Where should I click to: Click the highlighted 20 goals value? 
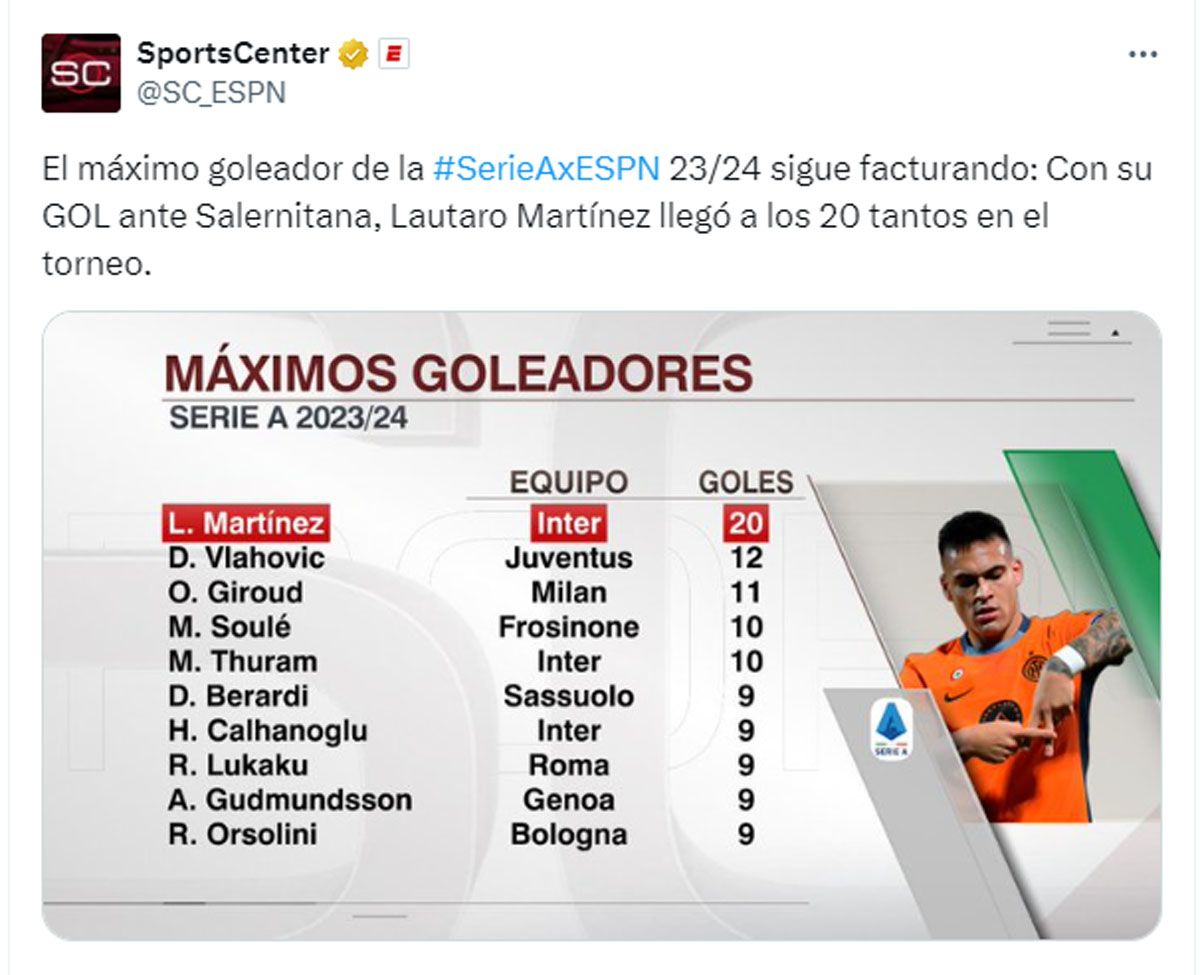[x=745, y=523]
